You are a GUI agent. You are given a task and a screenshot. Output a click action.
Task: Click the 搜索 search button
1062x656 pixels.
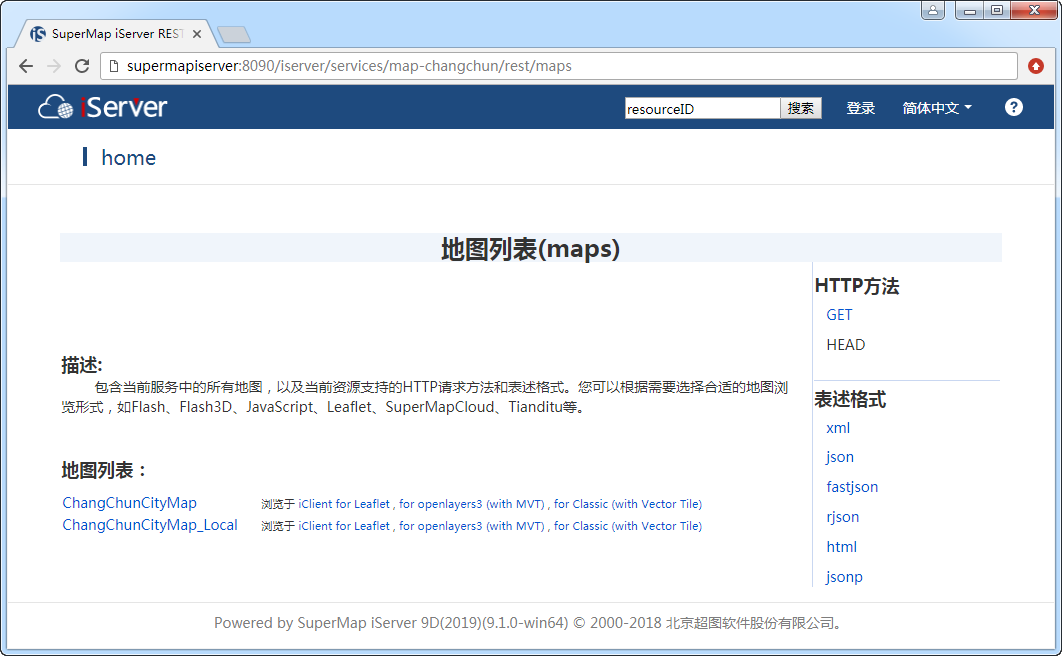[801, 108]
